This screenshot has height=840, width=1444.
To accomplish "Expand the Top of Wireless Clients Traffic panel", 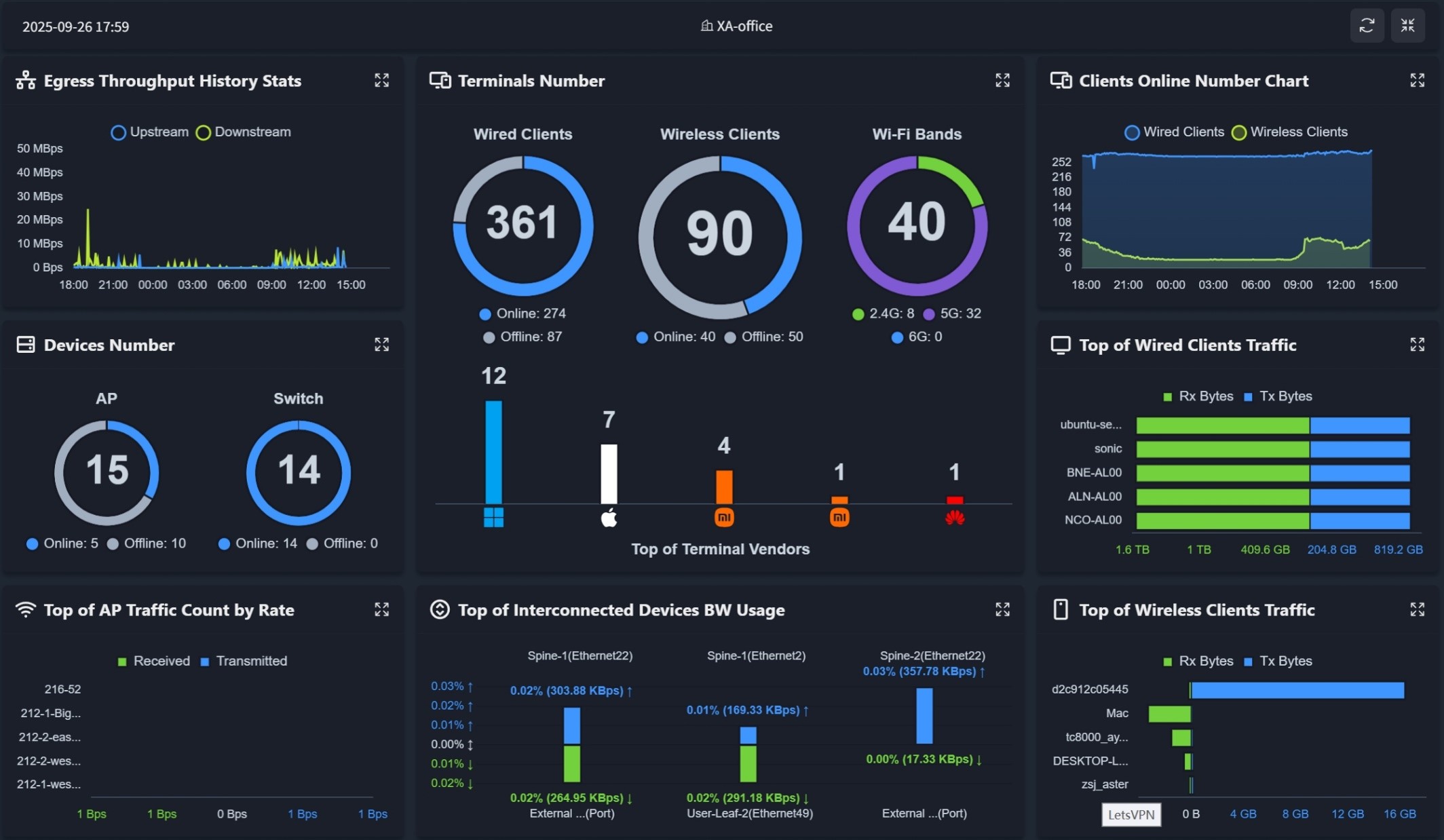I will [1418, 609].
